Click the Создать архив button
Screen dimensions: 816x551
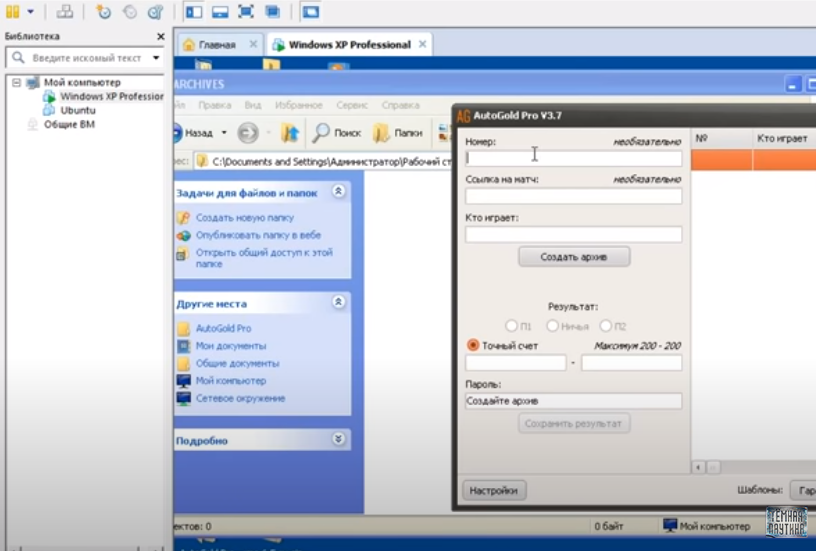click(x=574, y=257)
